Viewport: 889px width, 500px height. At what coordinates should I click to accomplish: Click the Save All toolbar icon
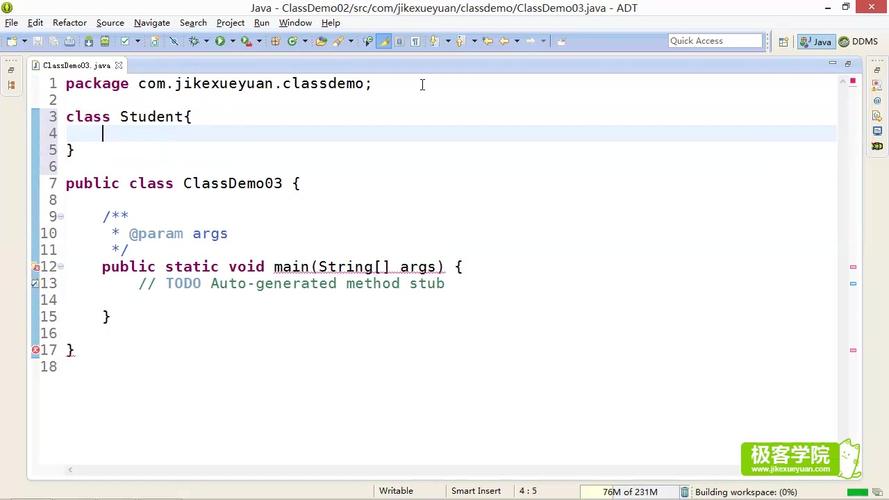[53, 41]
